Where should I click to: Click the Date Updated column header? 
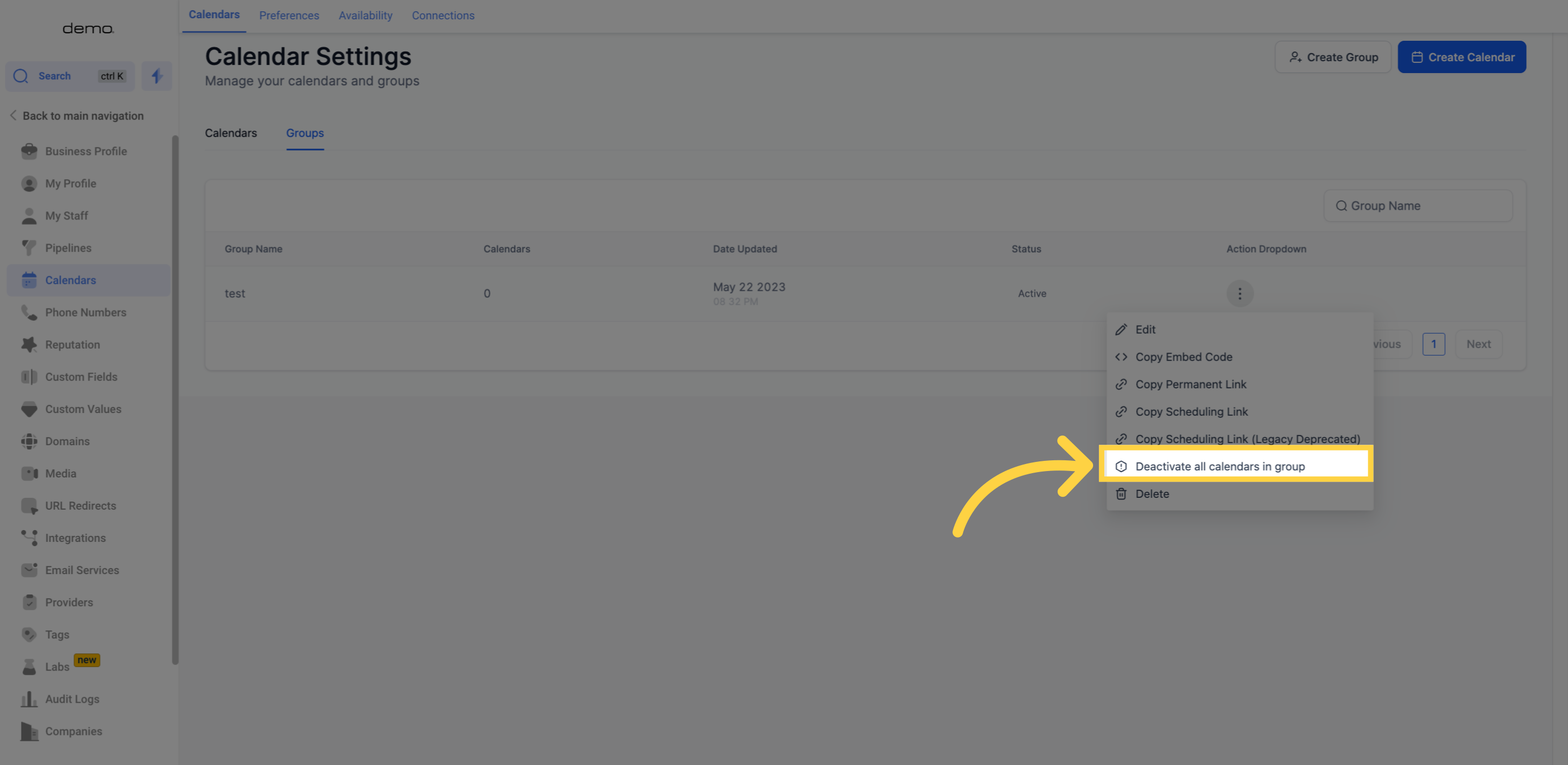tap(744, 249)
